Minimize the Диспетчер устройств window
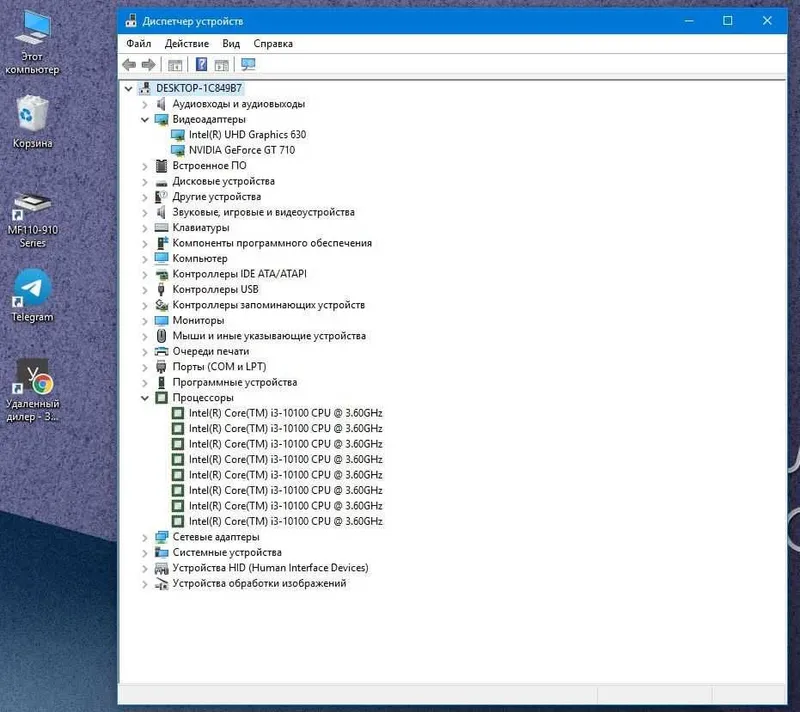800x712 pixels. click(689, 20)
